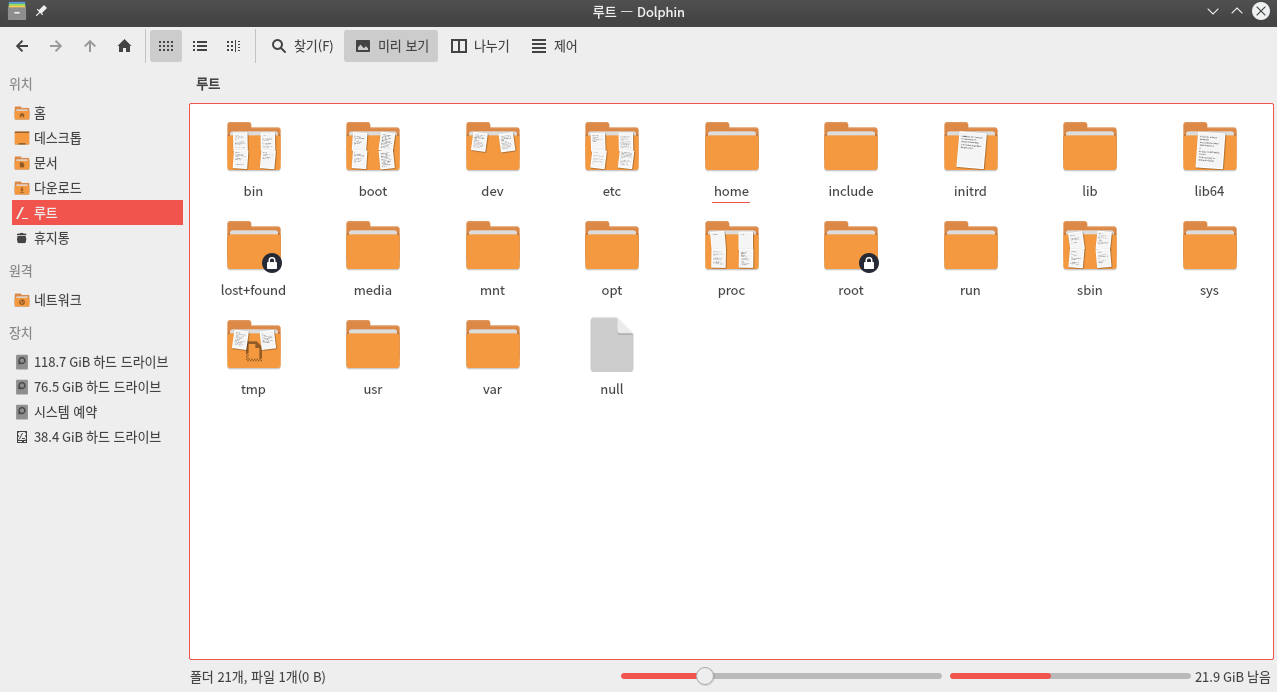The image size is (1277, 692).
Task: Open the 38.4 GiB 하드 드라이브 device
Action: click(97, 437)
